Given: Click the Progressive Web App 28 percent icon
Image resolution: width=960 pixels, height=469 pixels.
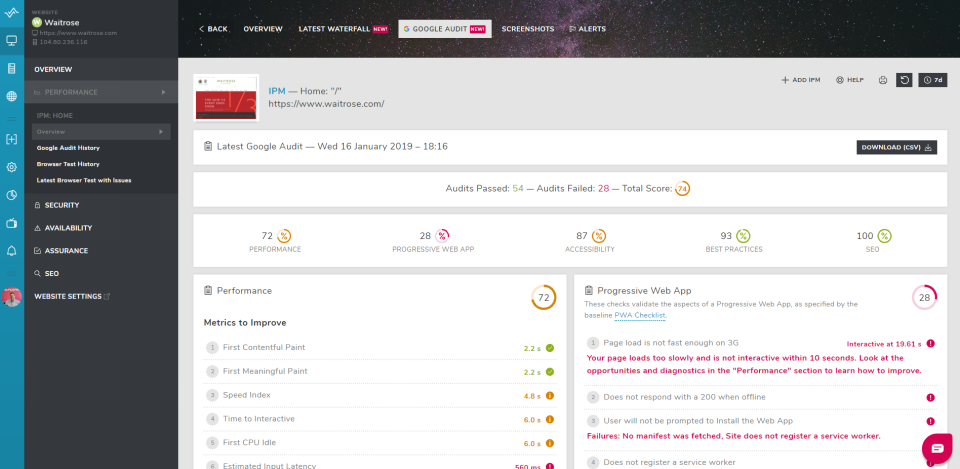Looking at the screenshot, I should [x=442, y=236].
